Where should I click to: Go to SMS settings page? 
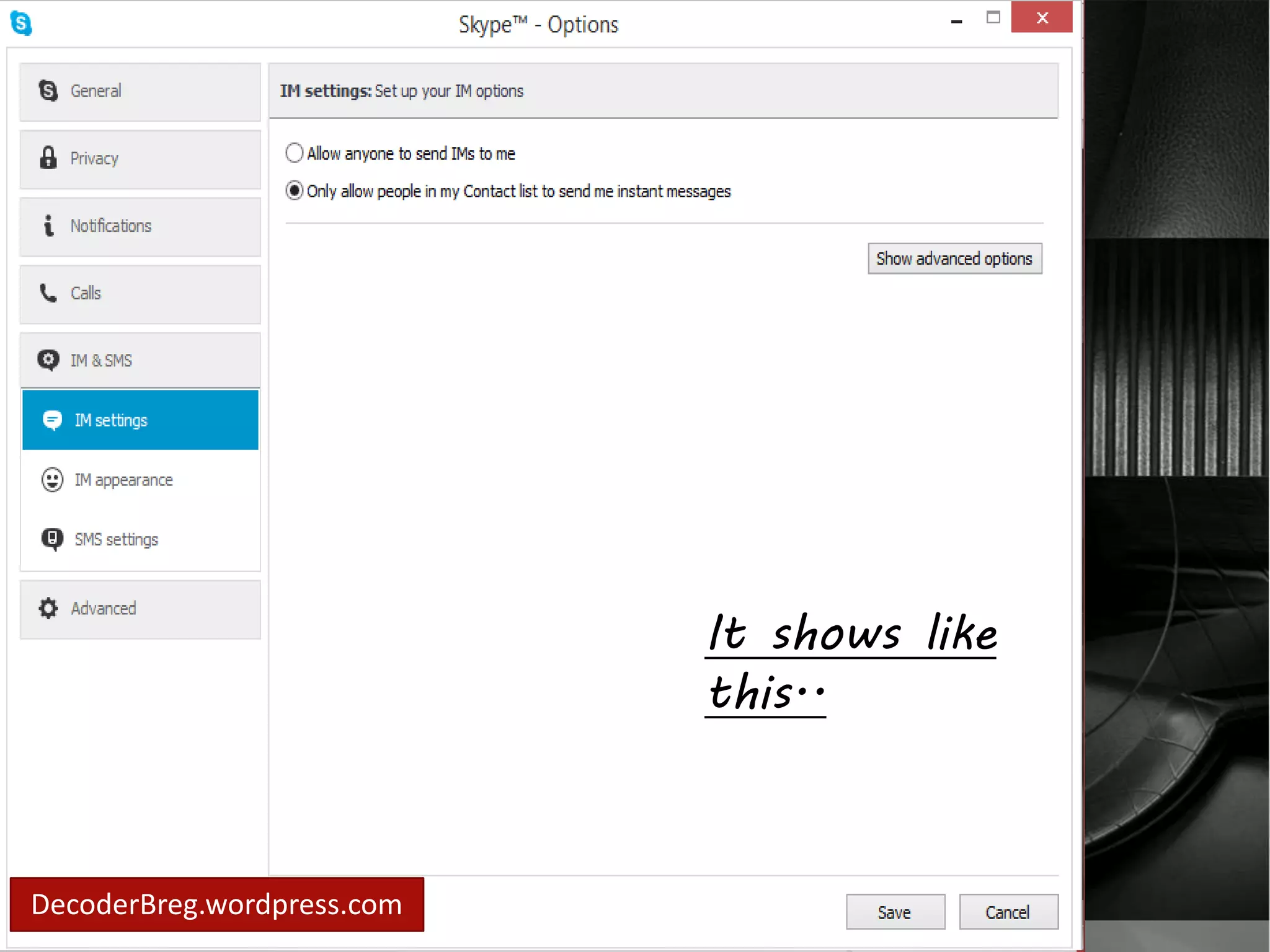point(140,539)
